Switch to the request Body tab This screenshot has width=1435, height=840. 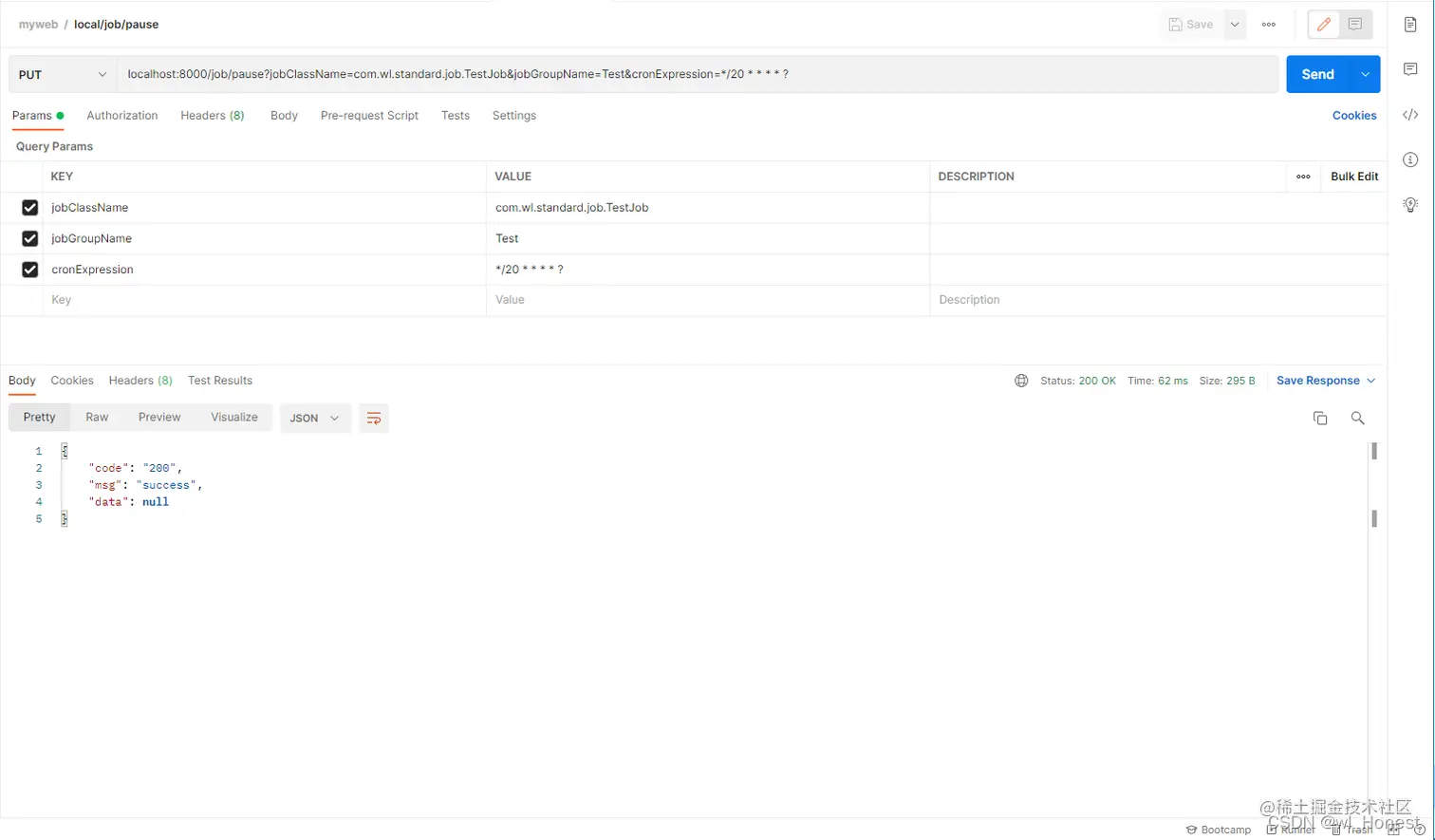pyautogui.click(x=284, y=116)
